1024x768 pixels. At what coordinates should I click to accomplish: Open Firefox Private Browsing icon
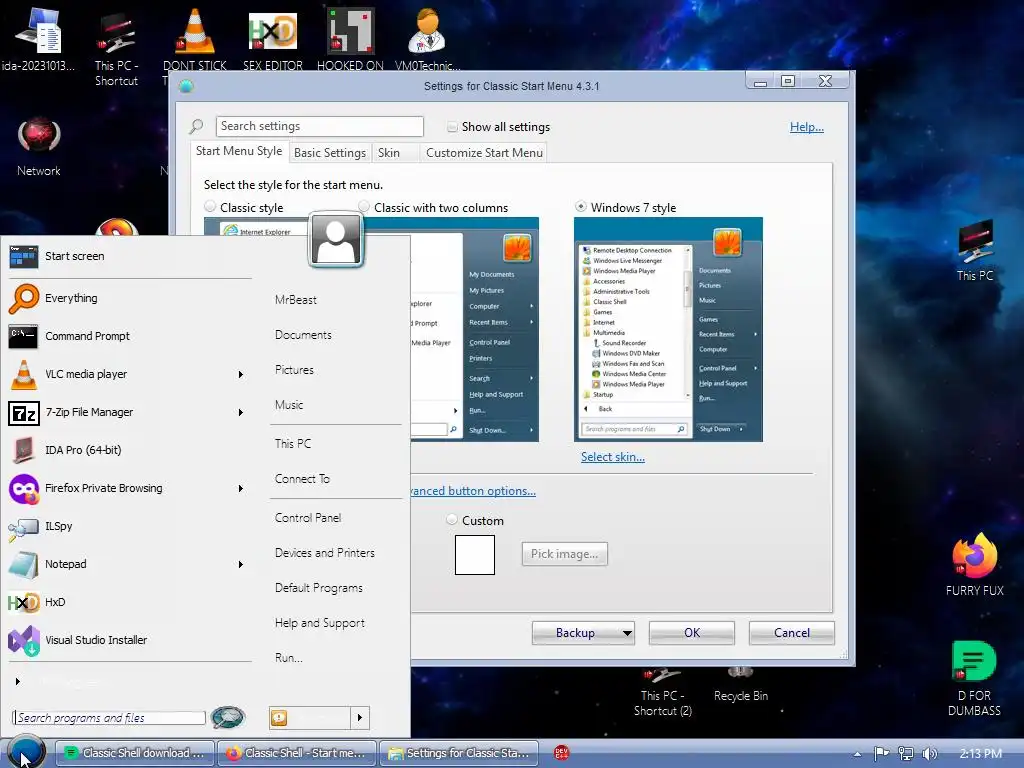coord(24,488)
